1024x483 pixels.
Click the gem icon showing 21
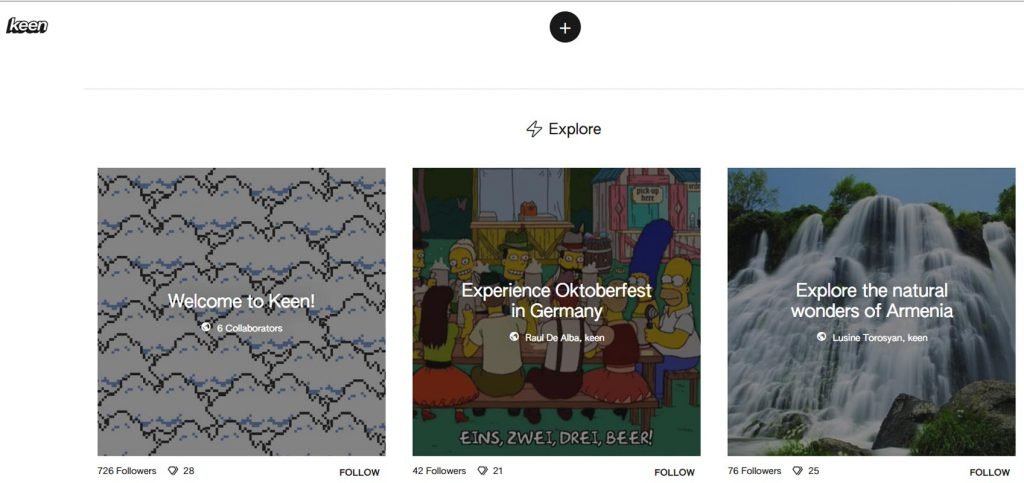click(483, 470)
